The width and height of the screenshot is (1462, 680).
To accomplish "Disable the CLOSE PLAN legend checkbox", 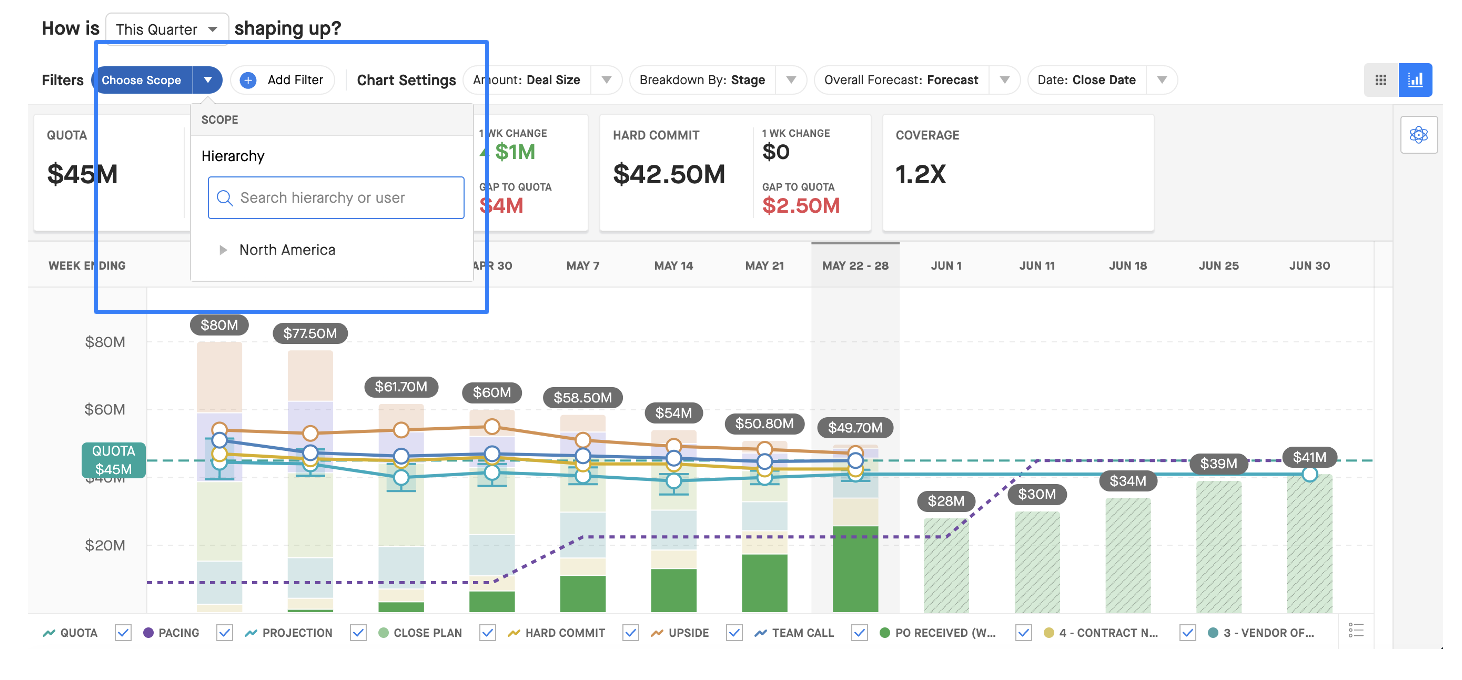I will [488, 633].
